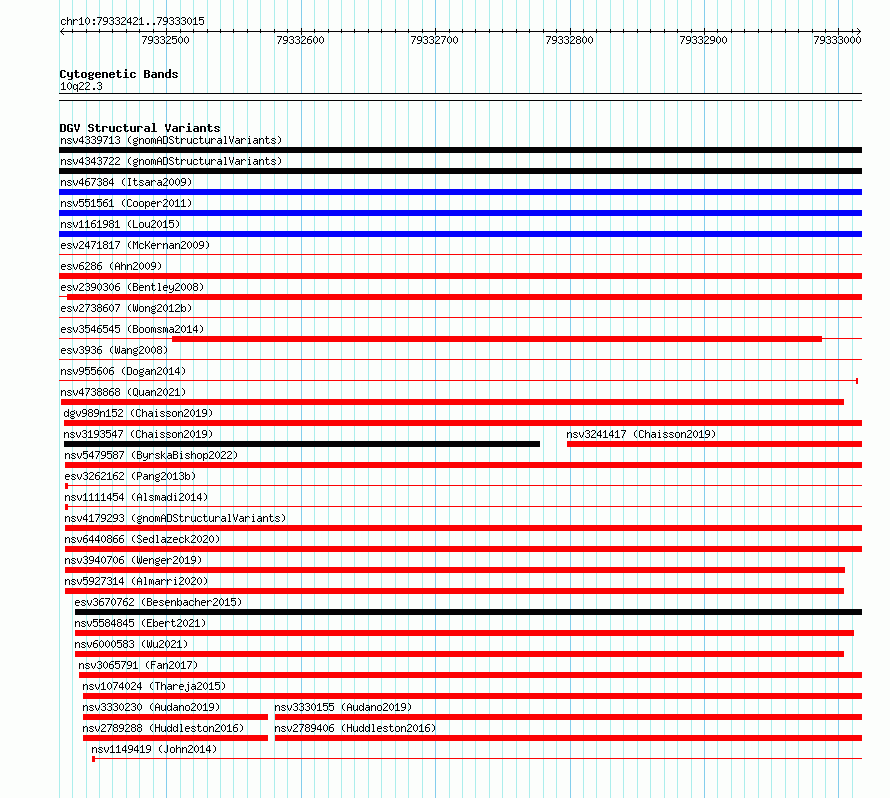Click the esv3546545 (Boomsma2014) label
Viewport: 890px width, 798px height.
[x=132, y=329]
